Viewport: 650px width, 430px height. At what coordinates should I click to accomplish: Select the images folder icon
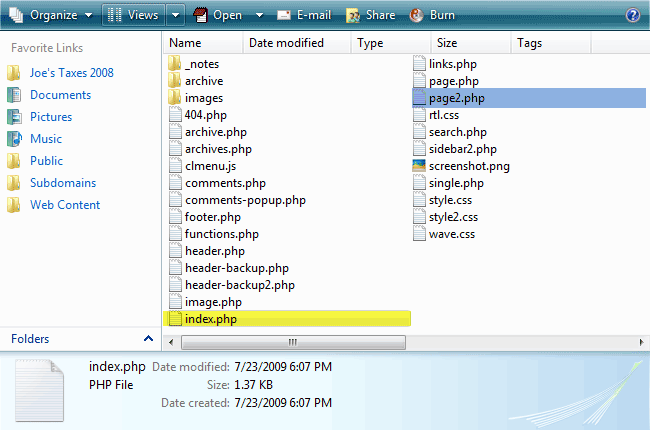[175, 97]
